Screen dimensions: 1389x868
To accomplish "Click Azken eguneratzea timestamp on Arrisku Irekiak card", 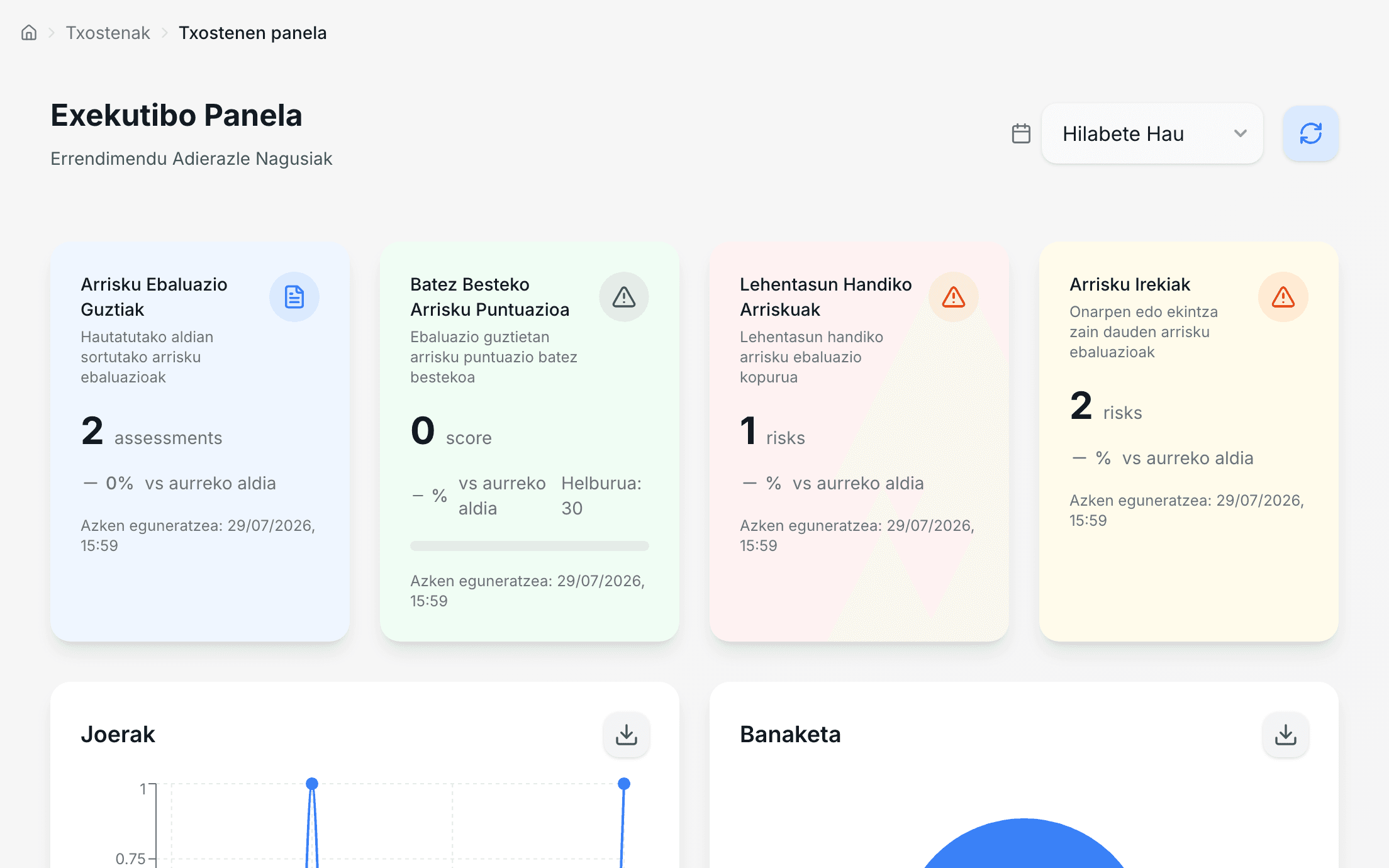I will [x=1187, y=510].
